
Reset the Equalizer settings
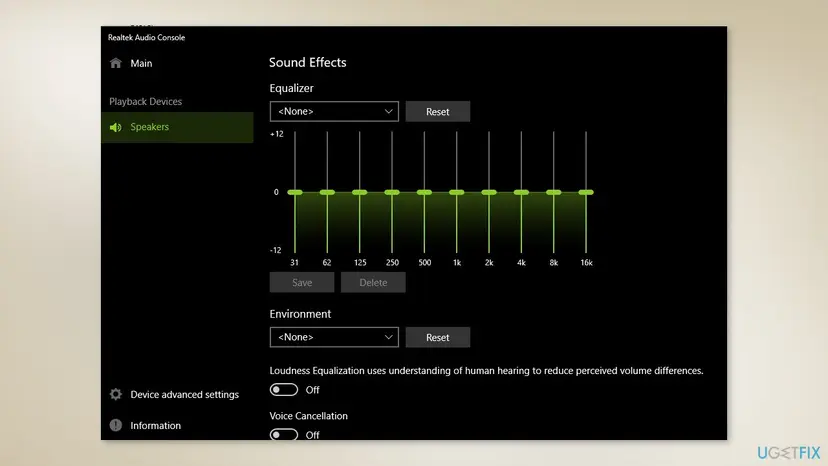(438, 111)
